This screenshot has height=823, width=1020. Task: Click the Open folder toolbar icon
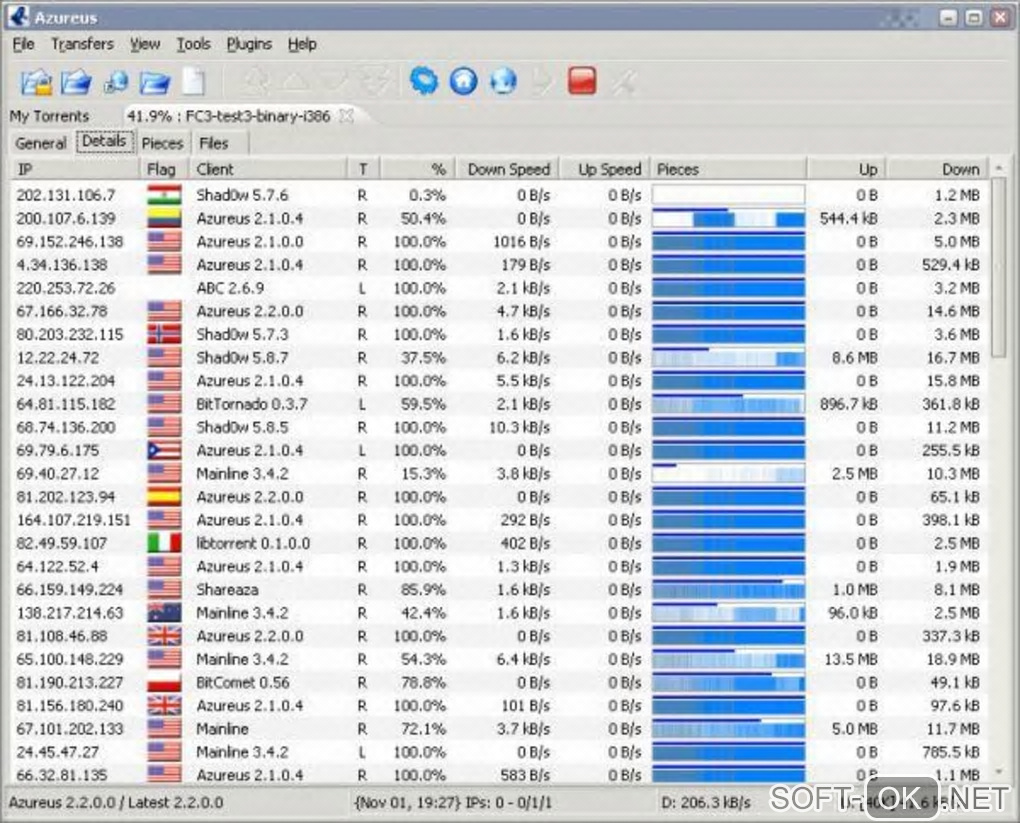[155, 82]
